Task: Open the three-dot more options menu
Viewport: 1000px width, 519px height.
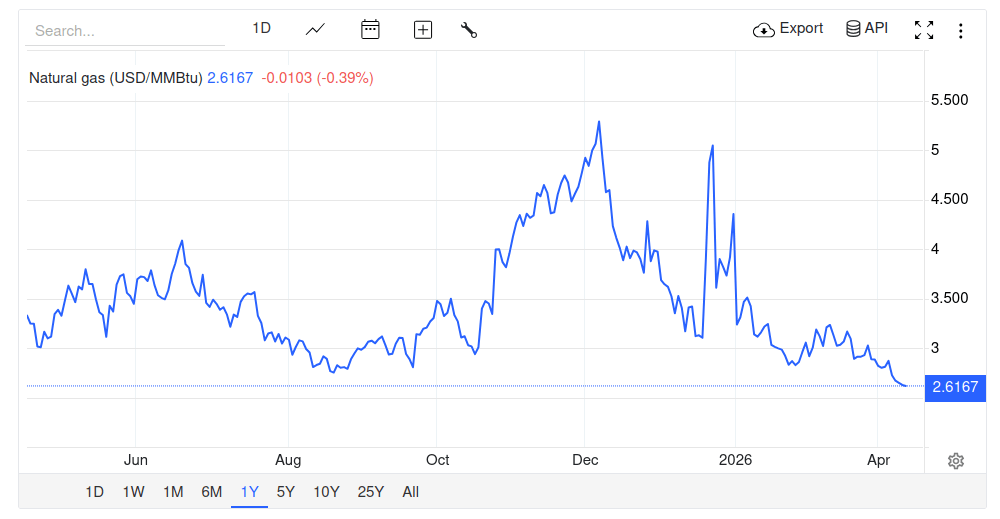Action: coord(961,30)
